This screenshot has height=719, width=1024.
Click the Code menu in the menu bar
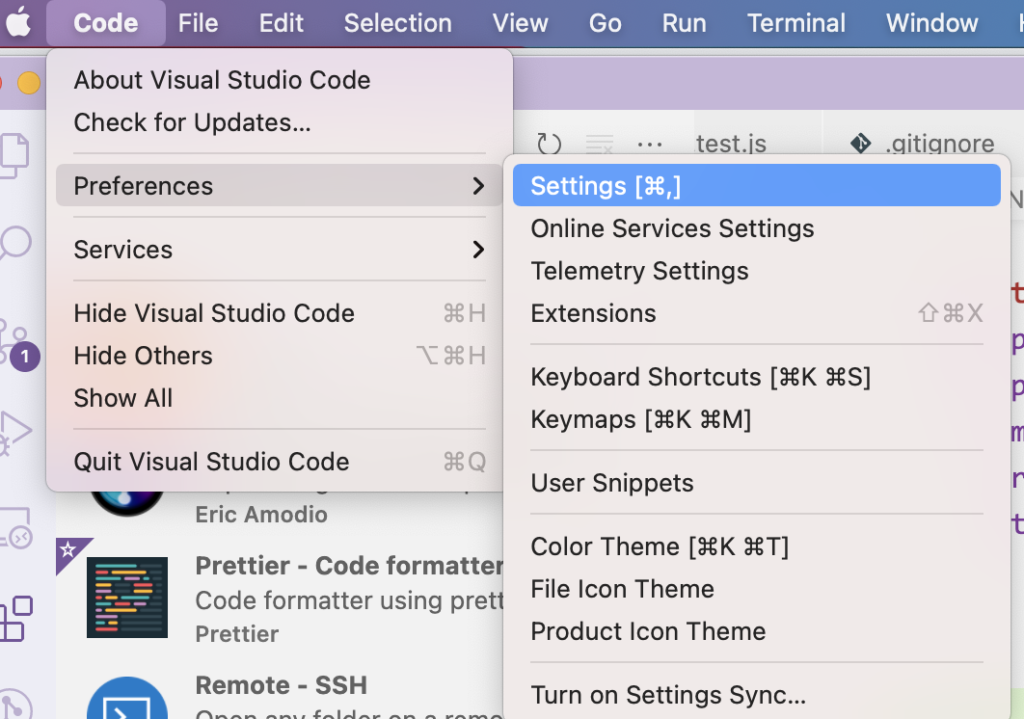[x=106, y=23]
